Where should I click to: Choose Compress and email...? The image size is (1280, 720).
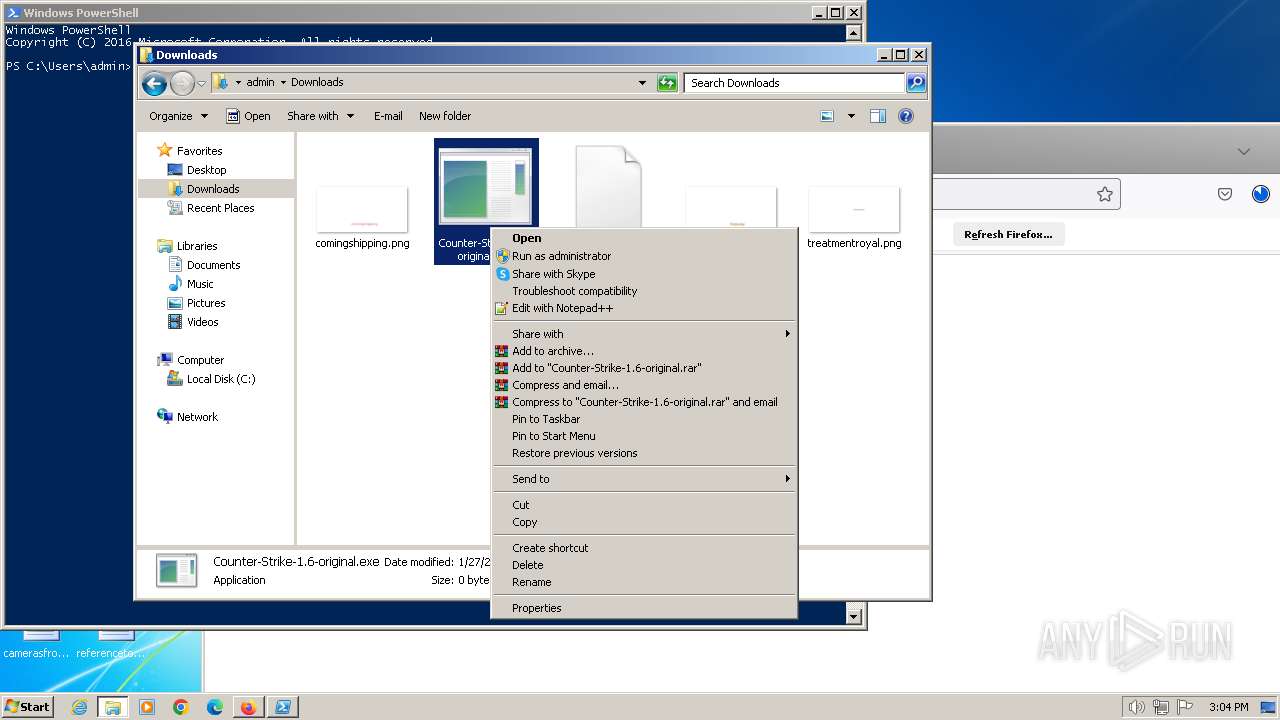[644, 385]
